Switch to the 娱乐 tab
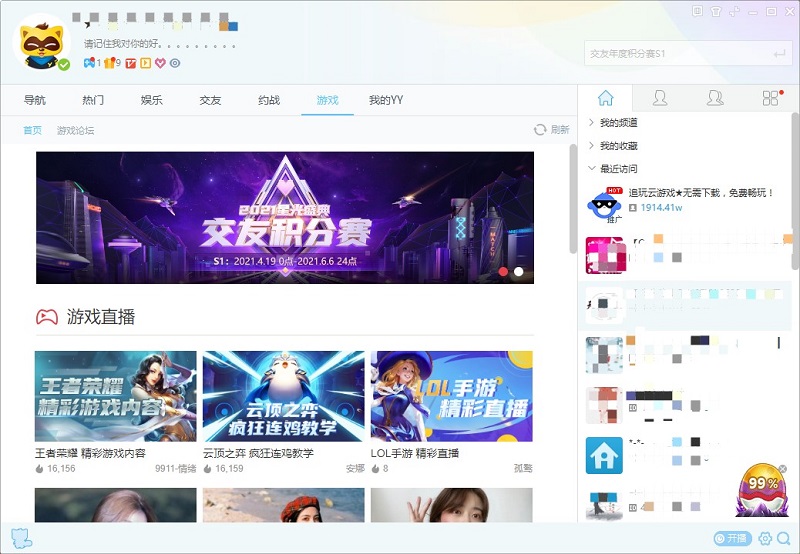This screenshot has width=800, height=554. coord(151,100)
